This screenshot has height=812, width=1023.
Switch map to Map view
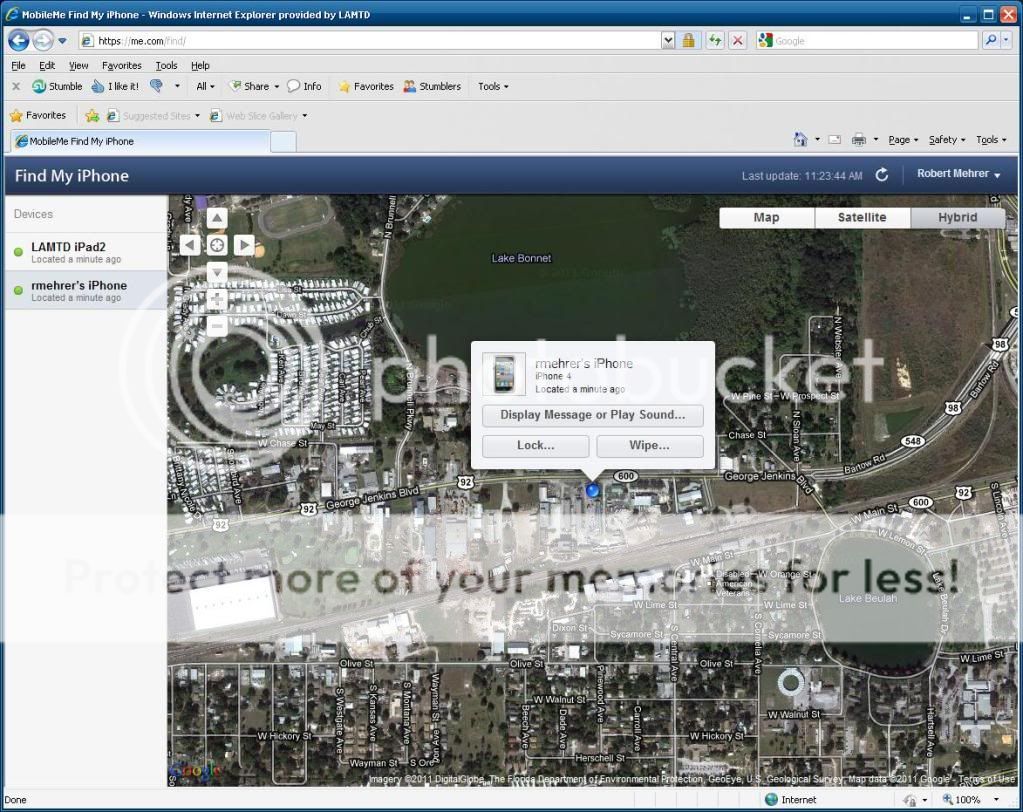pyautogui.click(x=767, y=218)
